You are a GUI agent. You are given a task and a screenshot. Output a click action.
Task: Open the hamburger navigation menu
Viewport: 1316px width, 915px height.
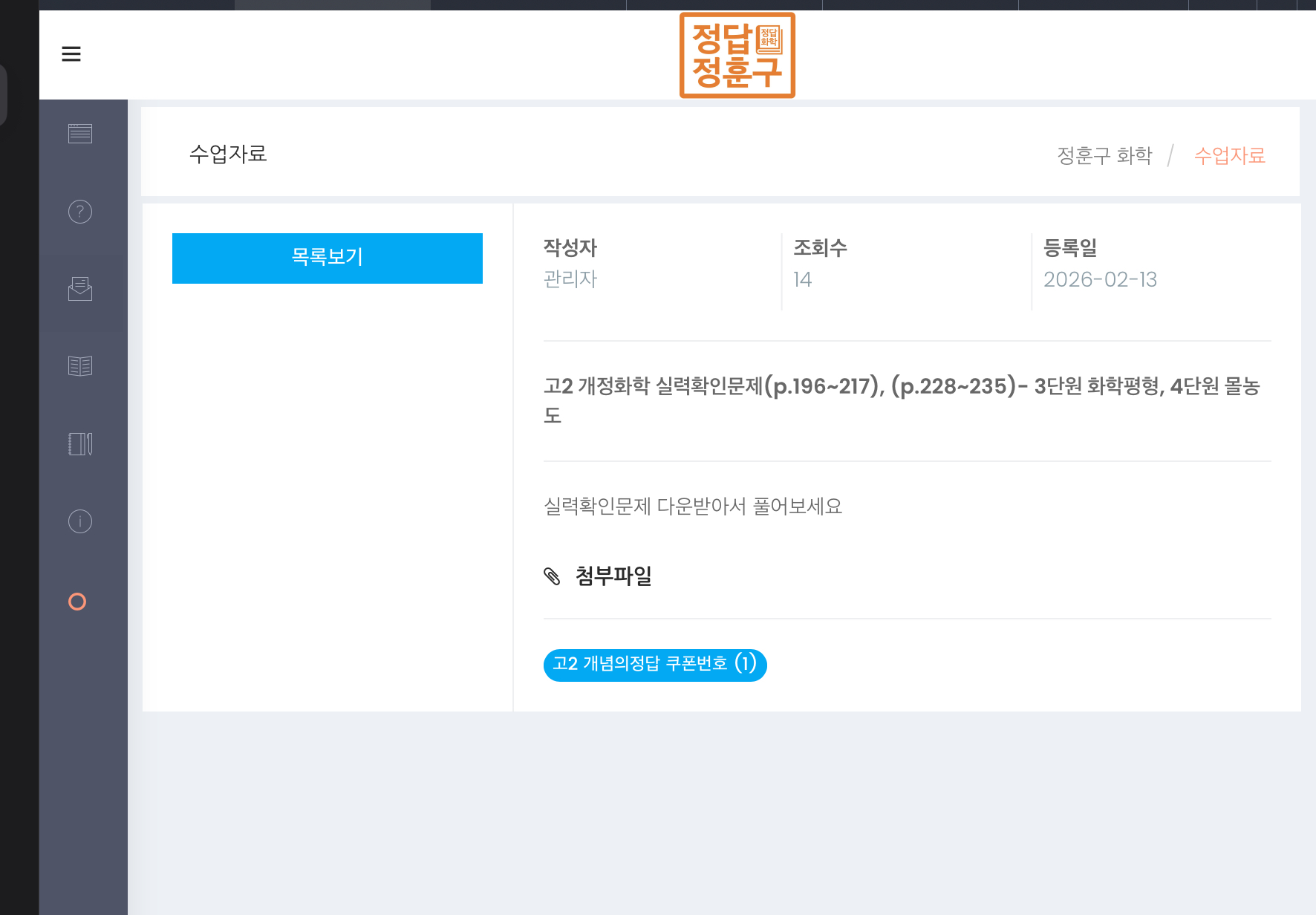(x=71, y=54)
